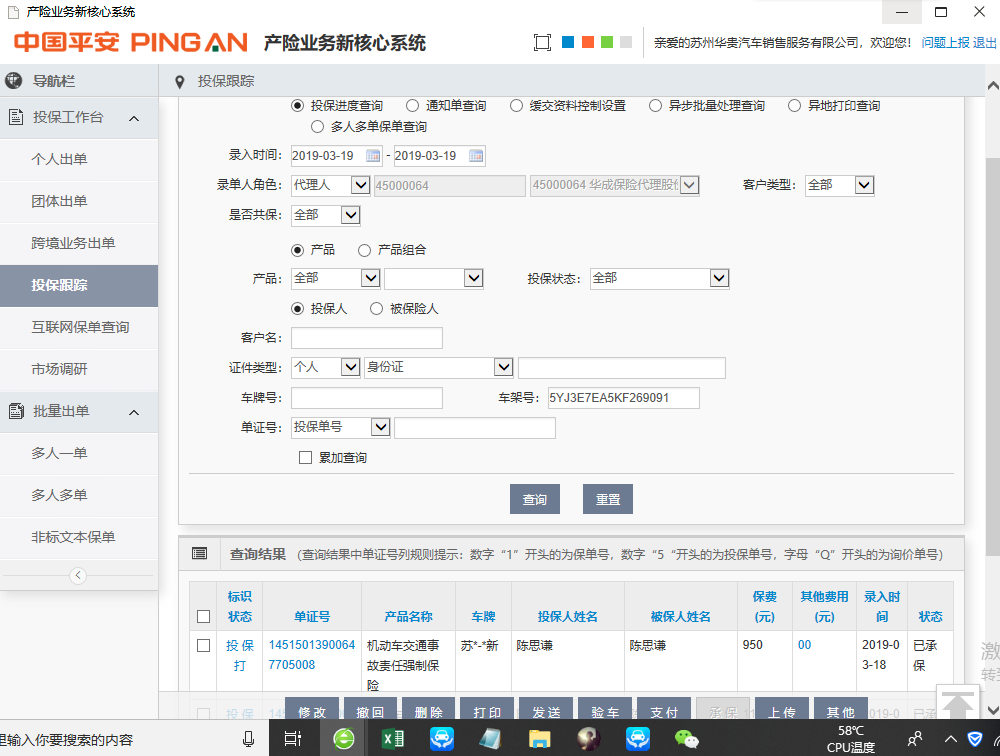Open the calendar picker for start date
Image resolution: width=1000 pixels, height=756 pixels.
373,156
